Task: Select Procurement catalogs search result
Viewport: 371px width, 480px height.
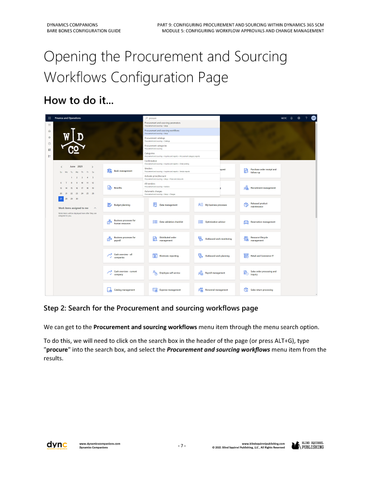Action: [182, 139]
